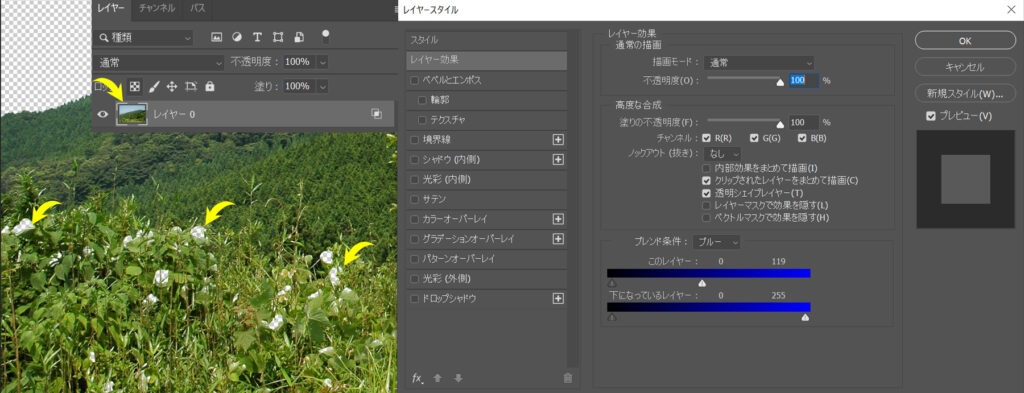
Task: Click the キャンセル button
Action: (x=965, y=67)
